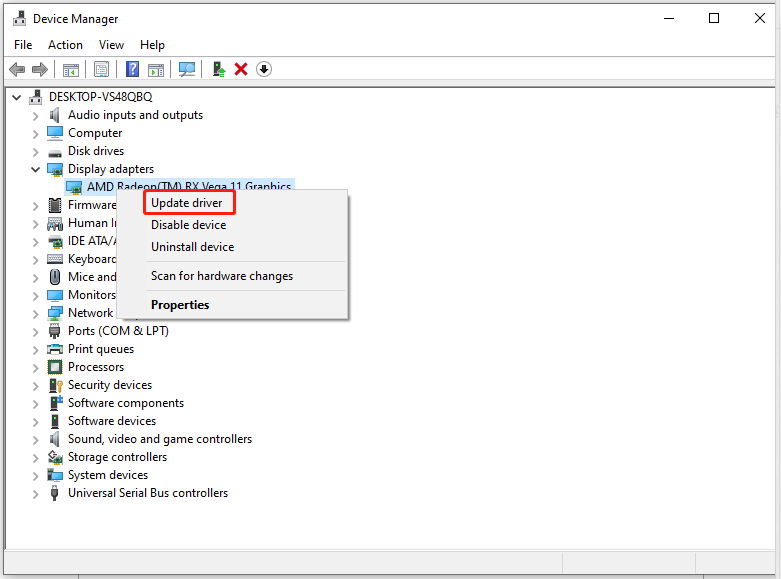This screenshot has width=781, height=579.
Task: Select the Keyboards tree row
Action: [x=92, y=259]
